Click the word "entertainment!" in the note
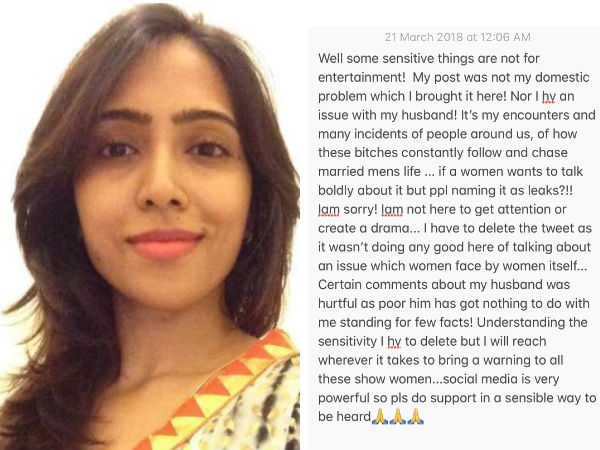Image resolution: width=600 pixels, height=450 pixels. point(362,77)
